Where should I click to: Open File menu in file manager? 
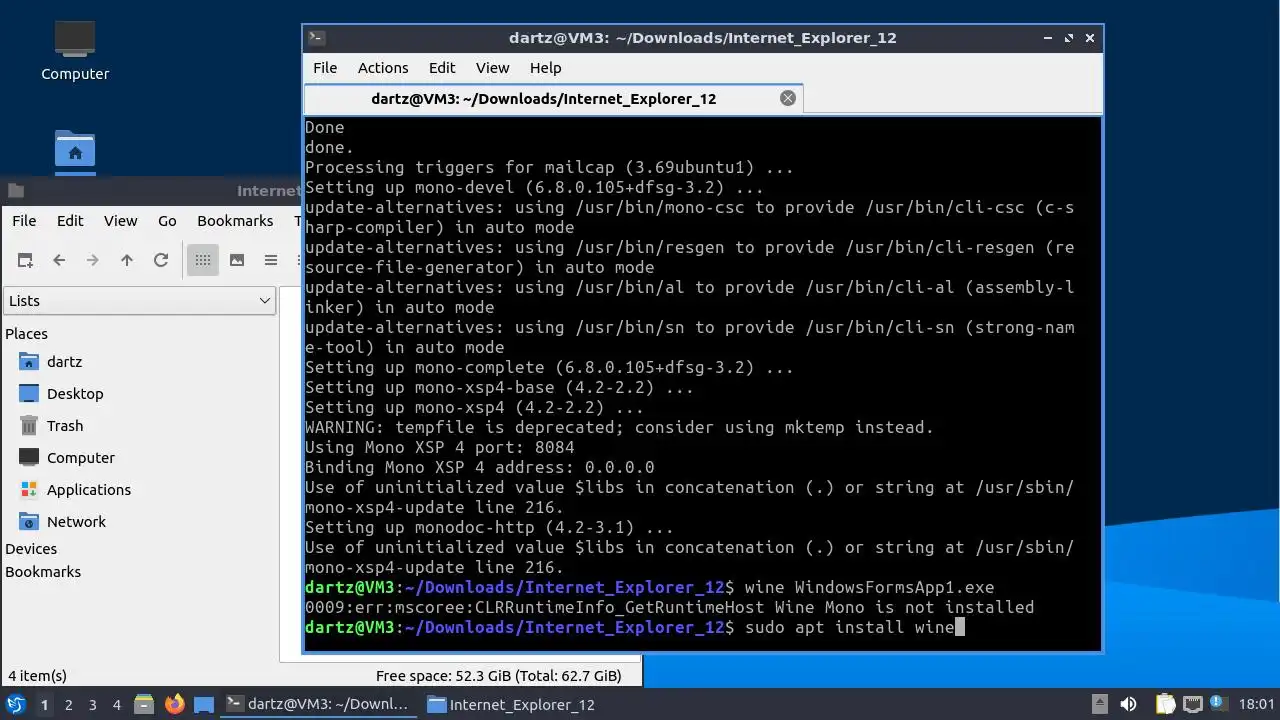(24, 221)
